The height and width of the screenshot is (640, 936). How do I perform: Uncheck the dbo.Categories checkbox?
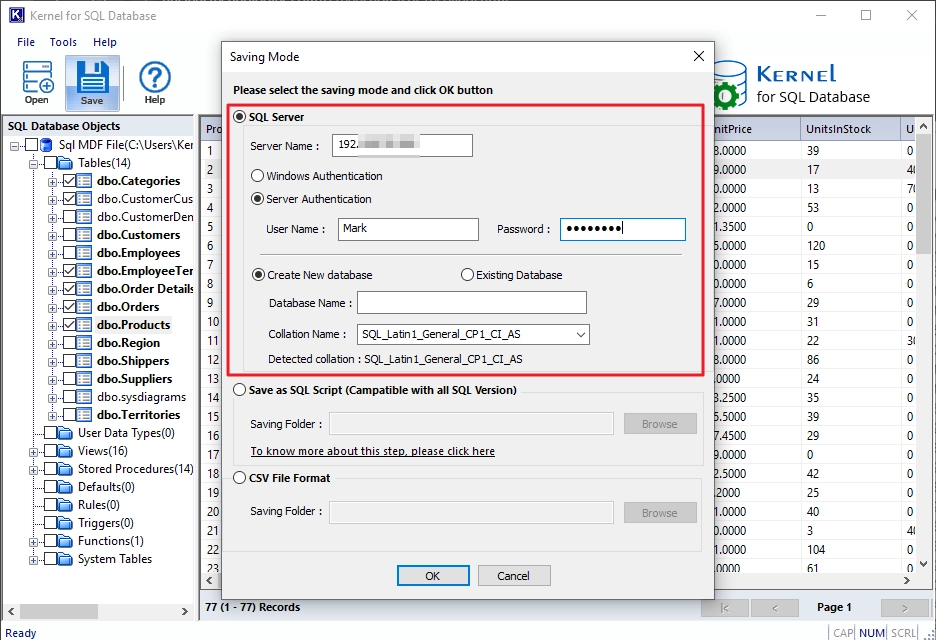tap(69, 181)
